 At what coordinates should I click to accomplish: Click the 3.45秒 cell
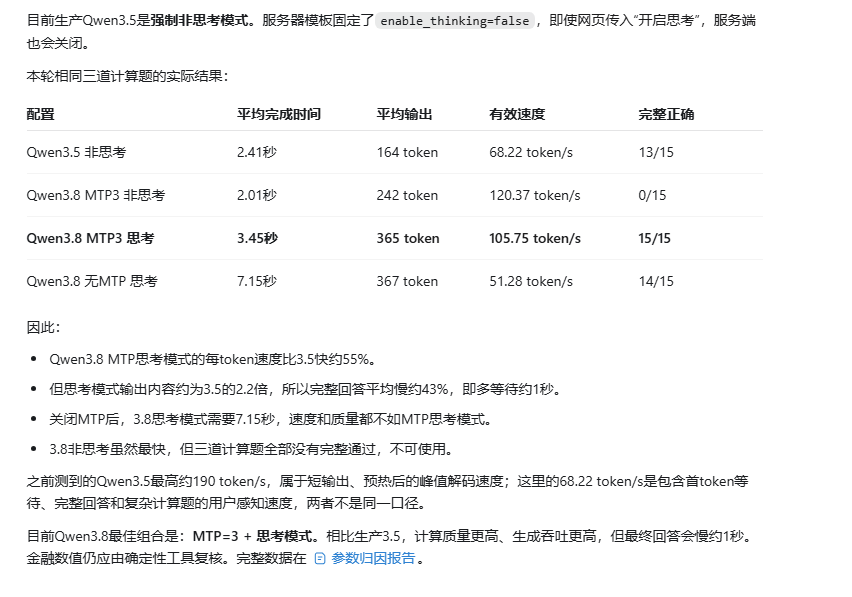pyautogui.click(x=257, y=238)
